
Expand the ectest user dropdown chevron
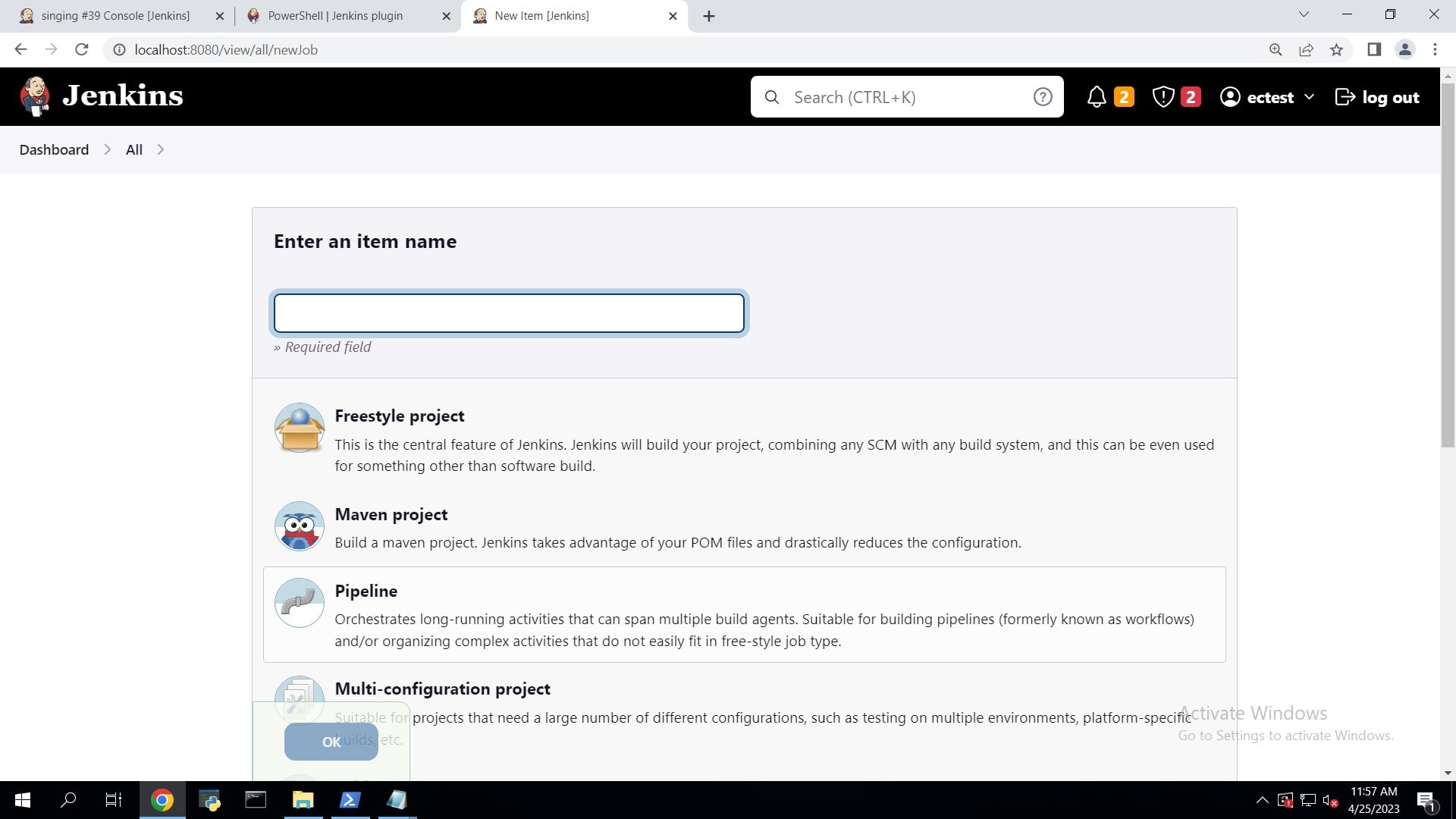point(1309,97)
